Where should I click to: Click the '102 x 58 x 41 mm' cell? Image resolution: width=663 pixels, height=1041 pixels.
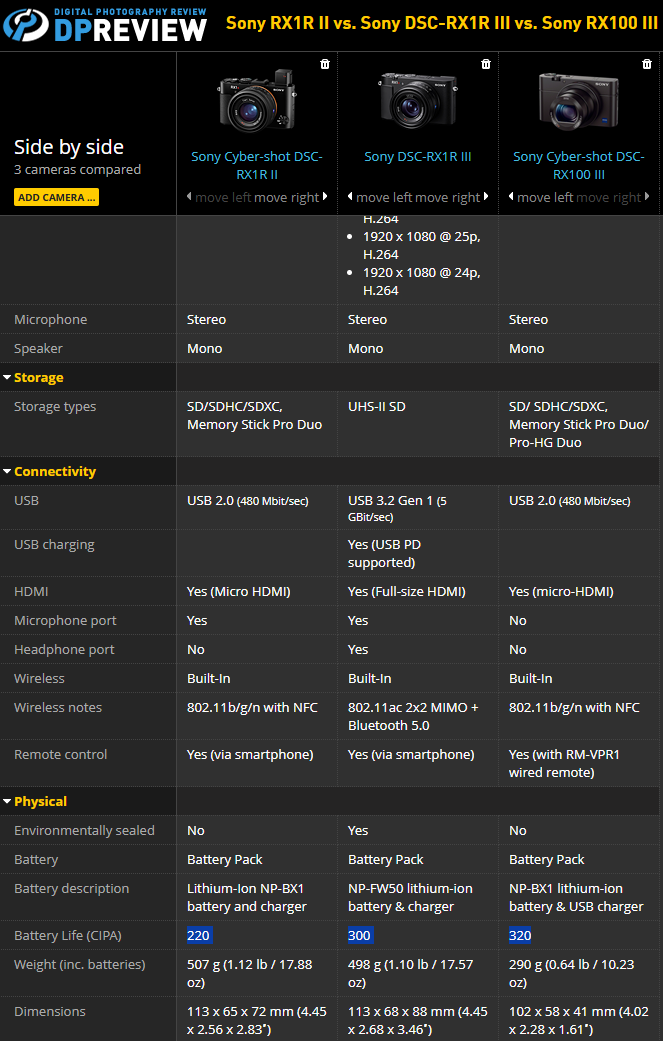click(x=579, y=1020)
